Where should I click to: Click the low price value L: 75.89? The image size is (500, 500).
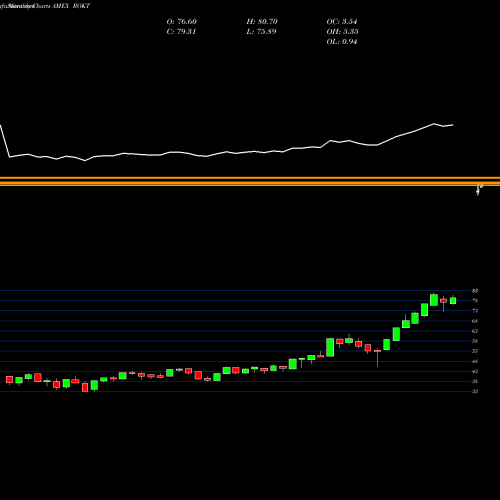pyautogui.click(x=261, y=32)
